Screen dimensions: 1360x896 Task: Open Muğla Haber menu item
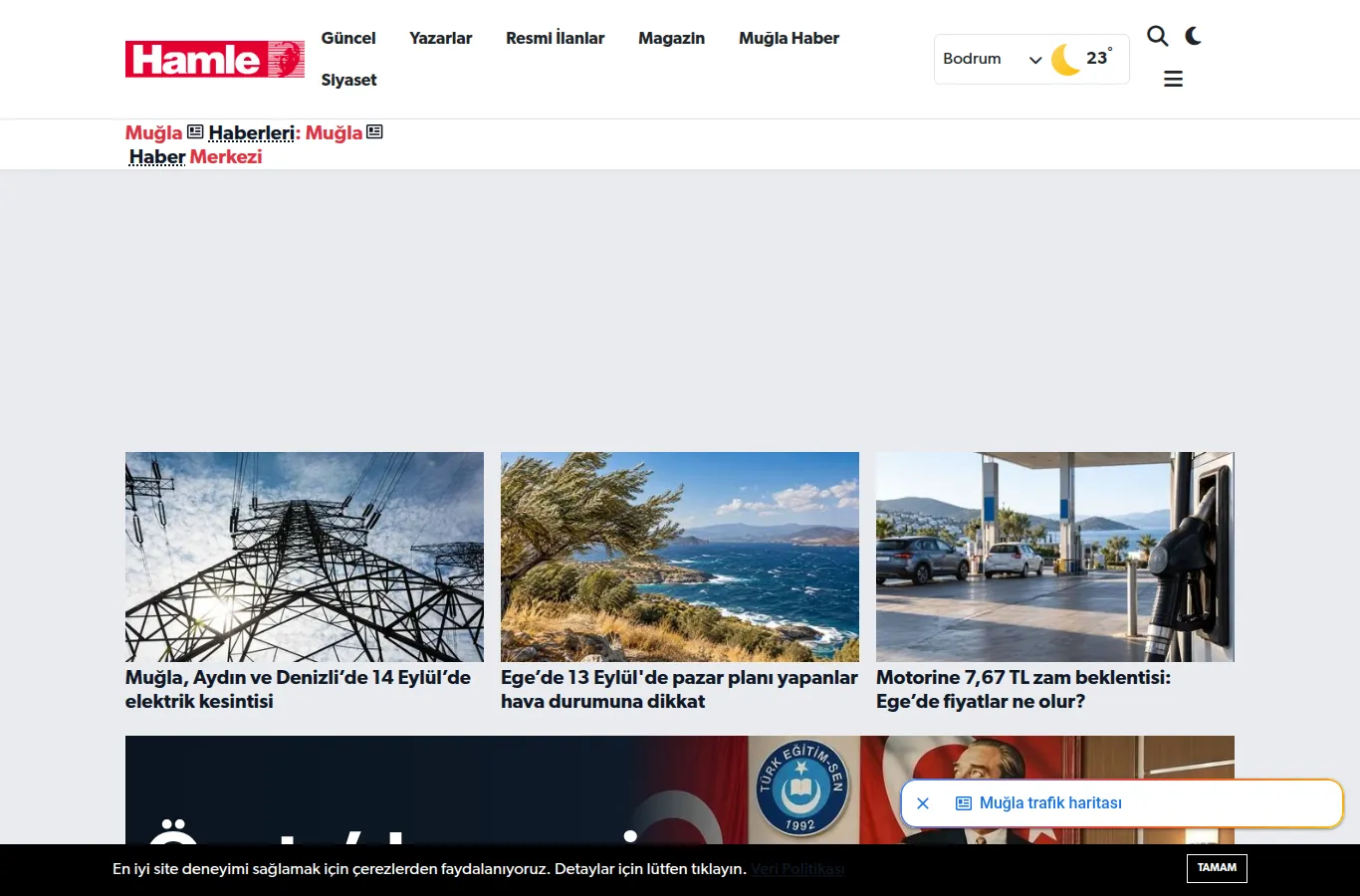click(789, 38)
